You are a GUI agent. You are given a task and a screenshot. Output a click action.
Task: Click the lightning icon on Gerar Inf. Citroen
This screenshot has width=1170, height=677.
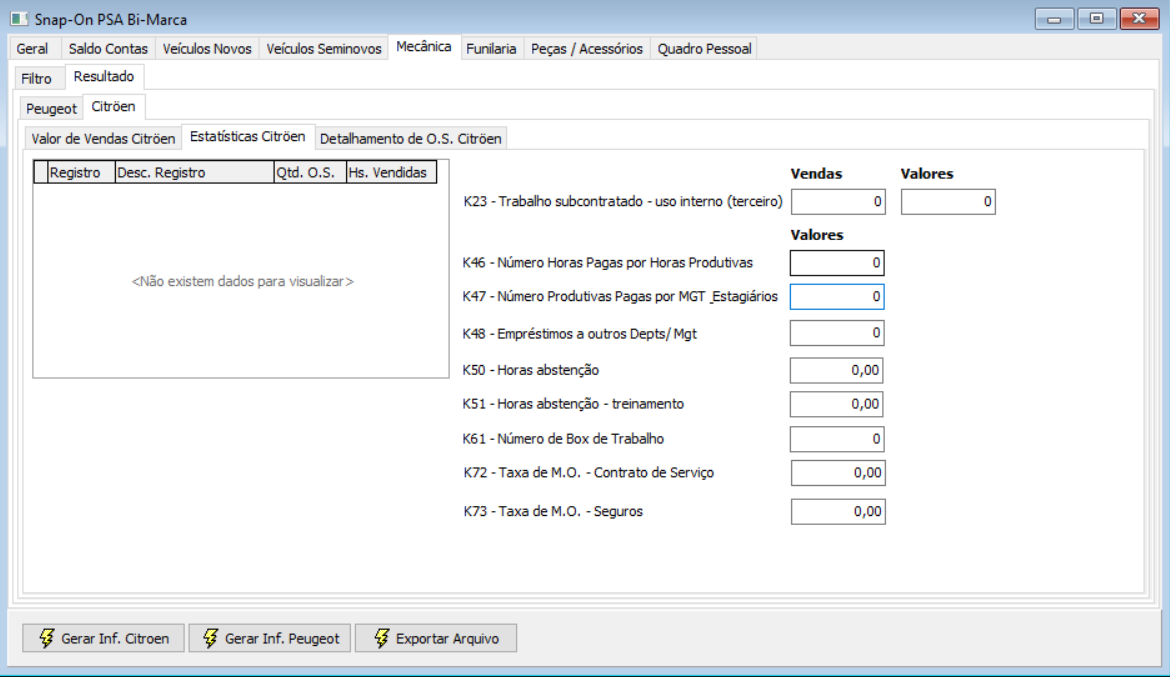(x=46, y=638)
